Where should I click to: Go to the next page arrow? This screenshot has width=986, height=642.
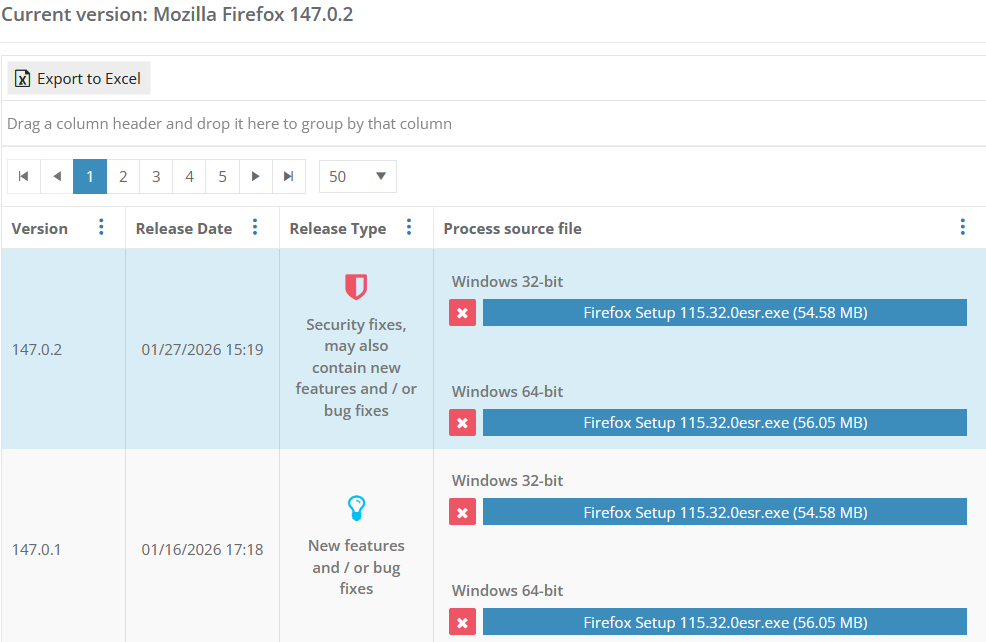tap(256, 176)
